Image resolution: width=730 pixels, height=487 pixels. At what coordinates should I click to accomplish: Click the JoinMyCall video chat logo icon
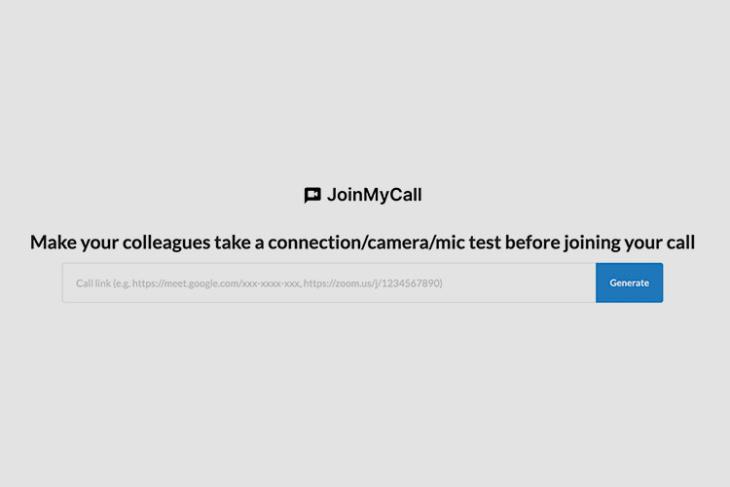click(x=312, y=195)
